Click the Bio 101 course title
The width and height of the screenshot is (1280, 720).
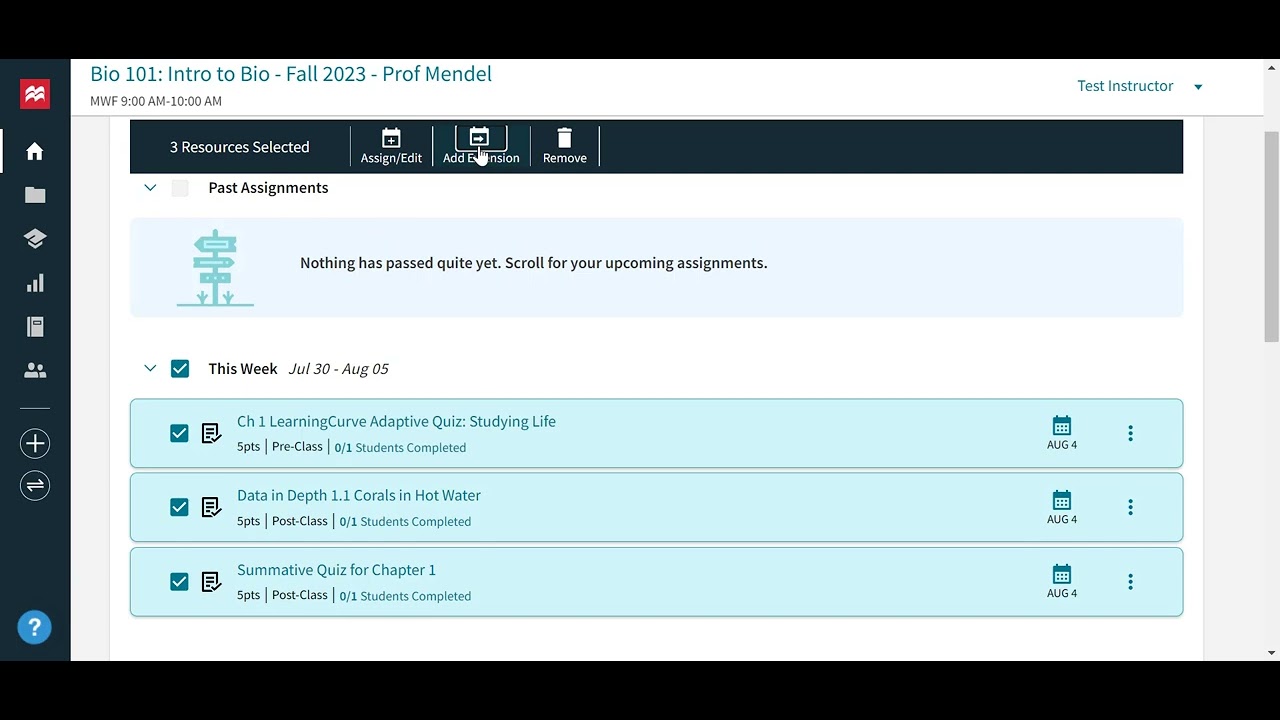pos(291,74)
